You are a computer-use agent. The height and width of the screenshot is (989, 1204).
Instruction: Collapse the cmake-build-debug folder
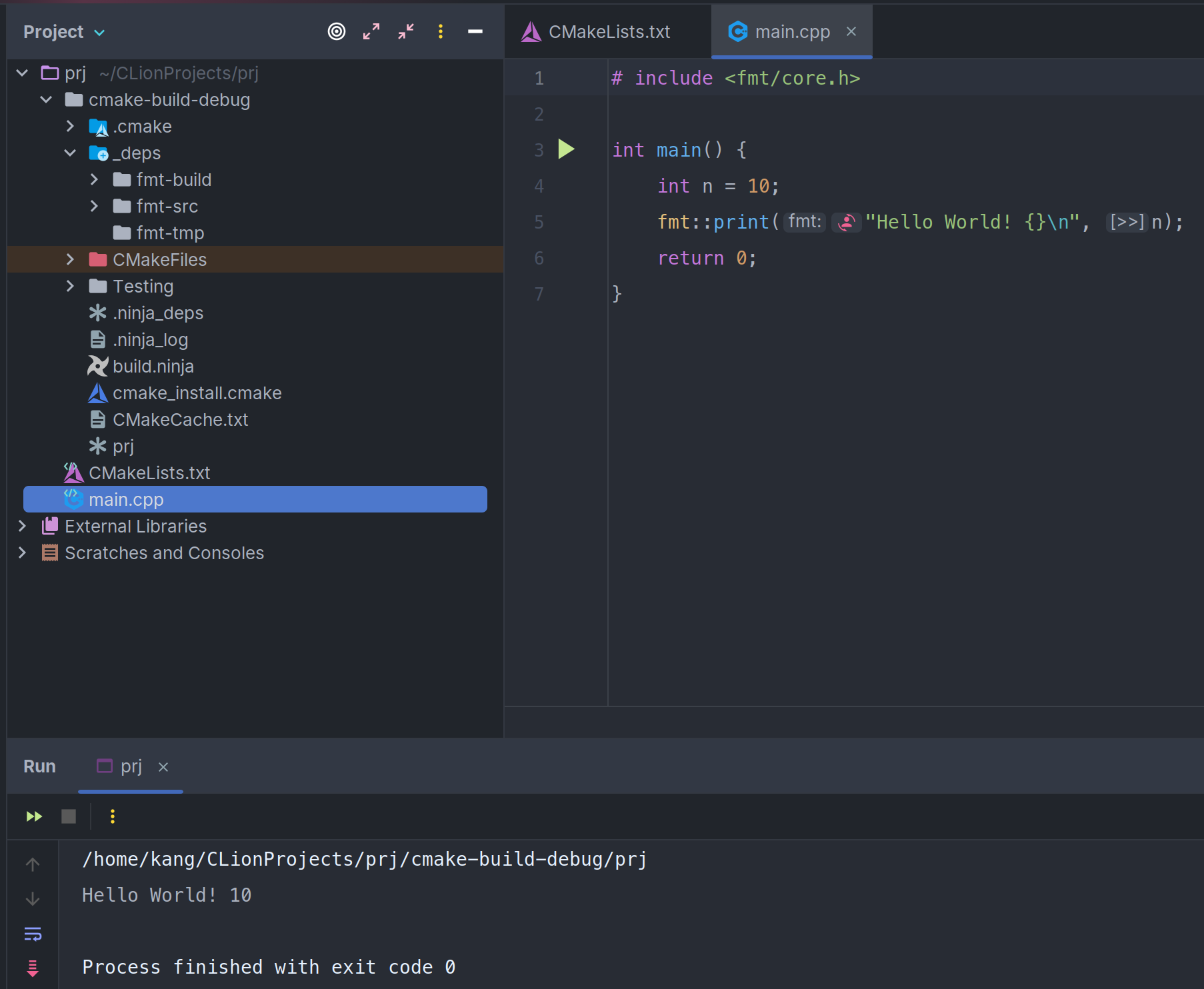click(x=46, y=99)
